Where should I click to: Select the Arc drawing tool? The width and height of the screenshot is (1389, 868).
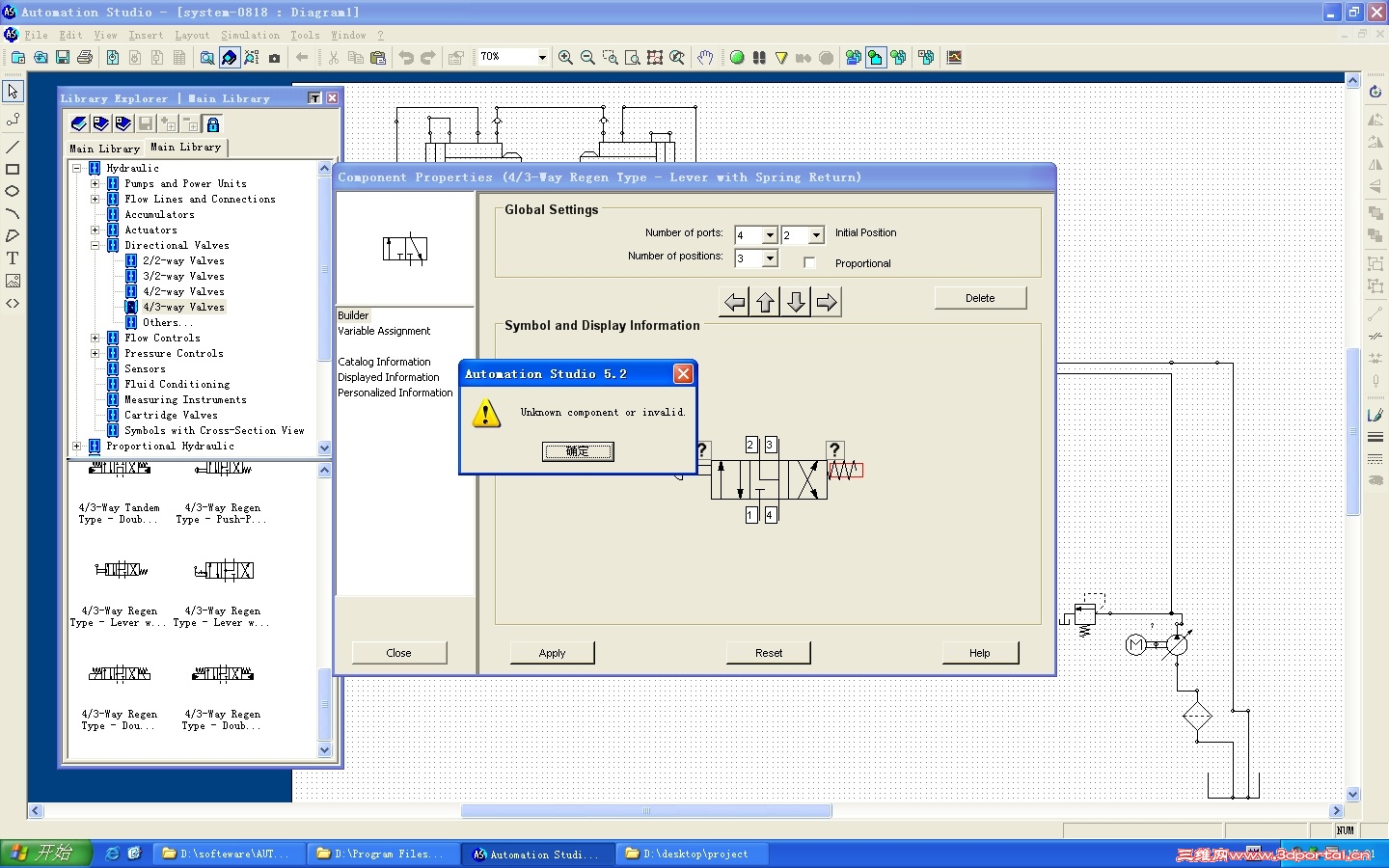[13, 214]
